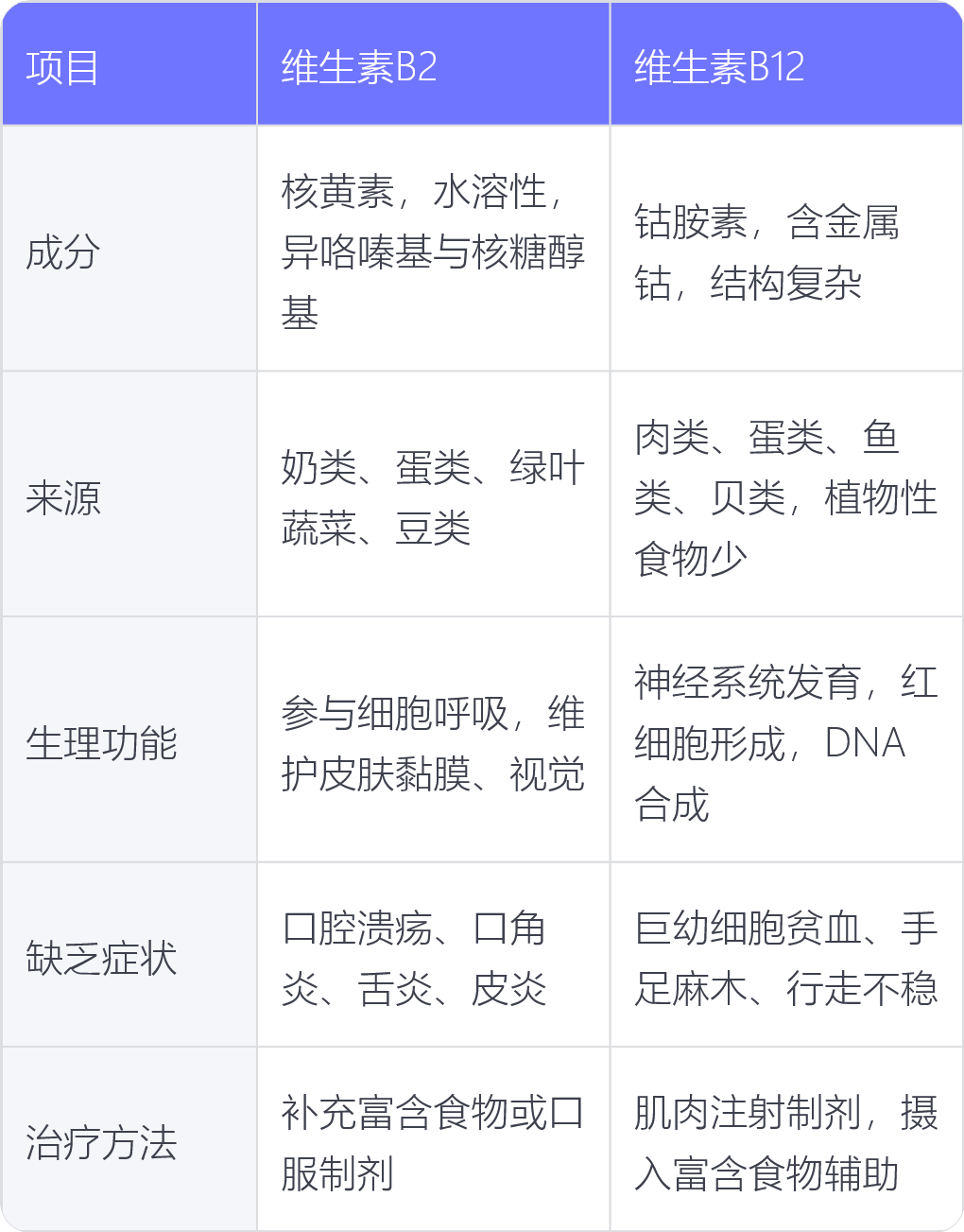Click the text 植物性食物少
This screenshot has width=964, height=1232.
(786, 528)
